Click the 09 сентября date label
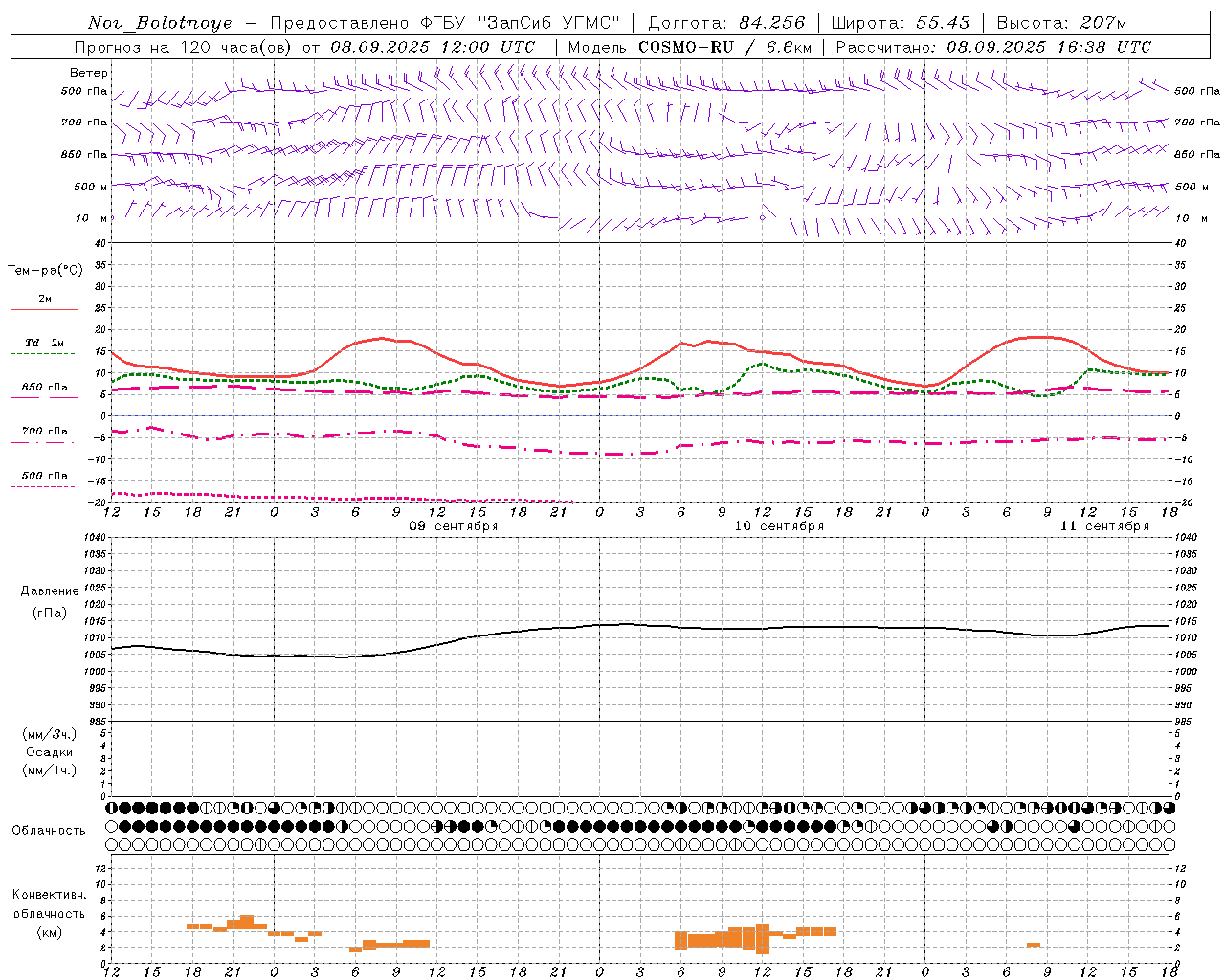 click(454, 526)
